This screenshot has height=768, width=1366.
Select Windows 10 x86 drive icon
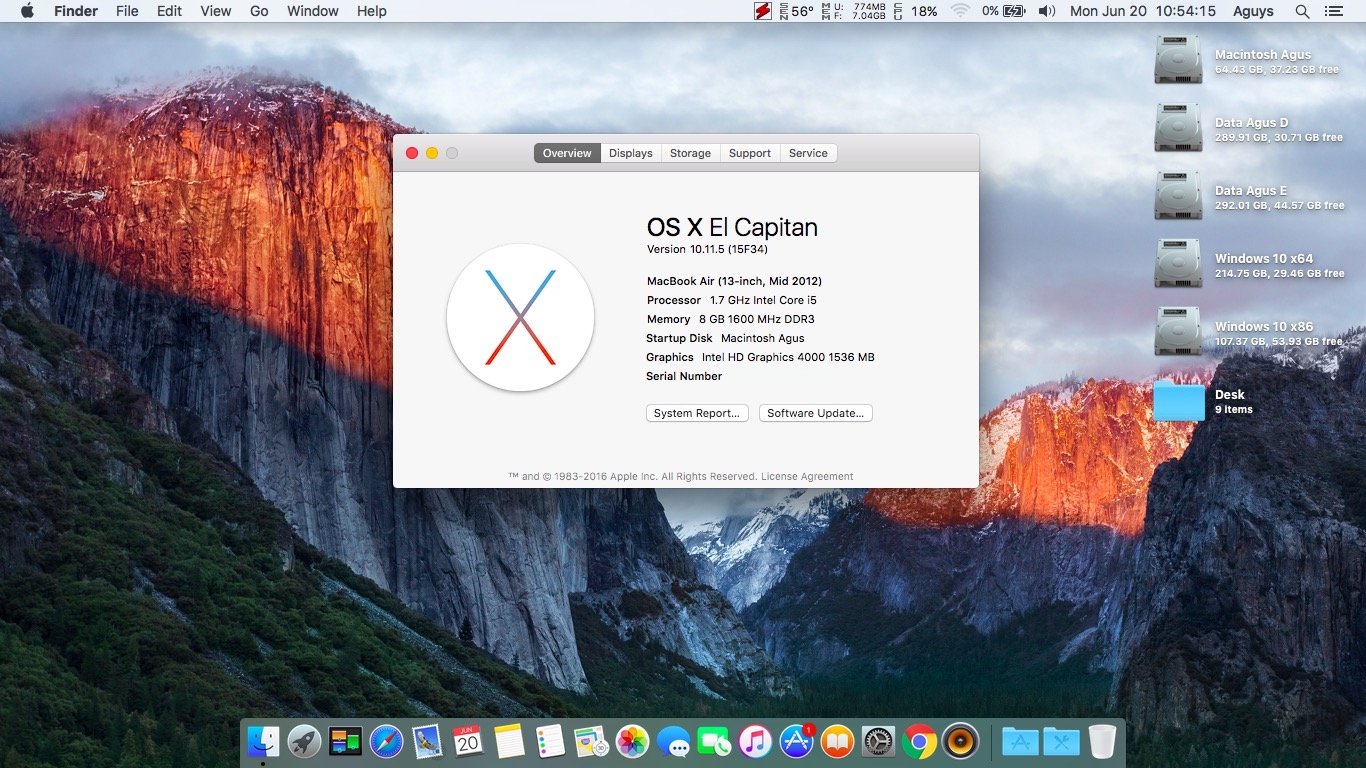pyautogui.click(x=1178, y=332)
